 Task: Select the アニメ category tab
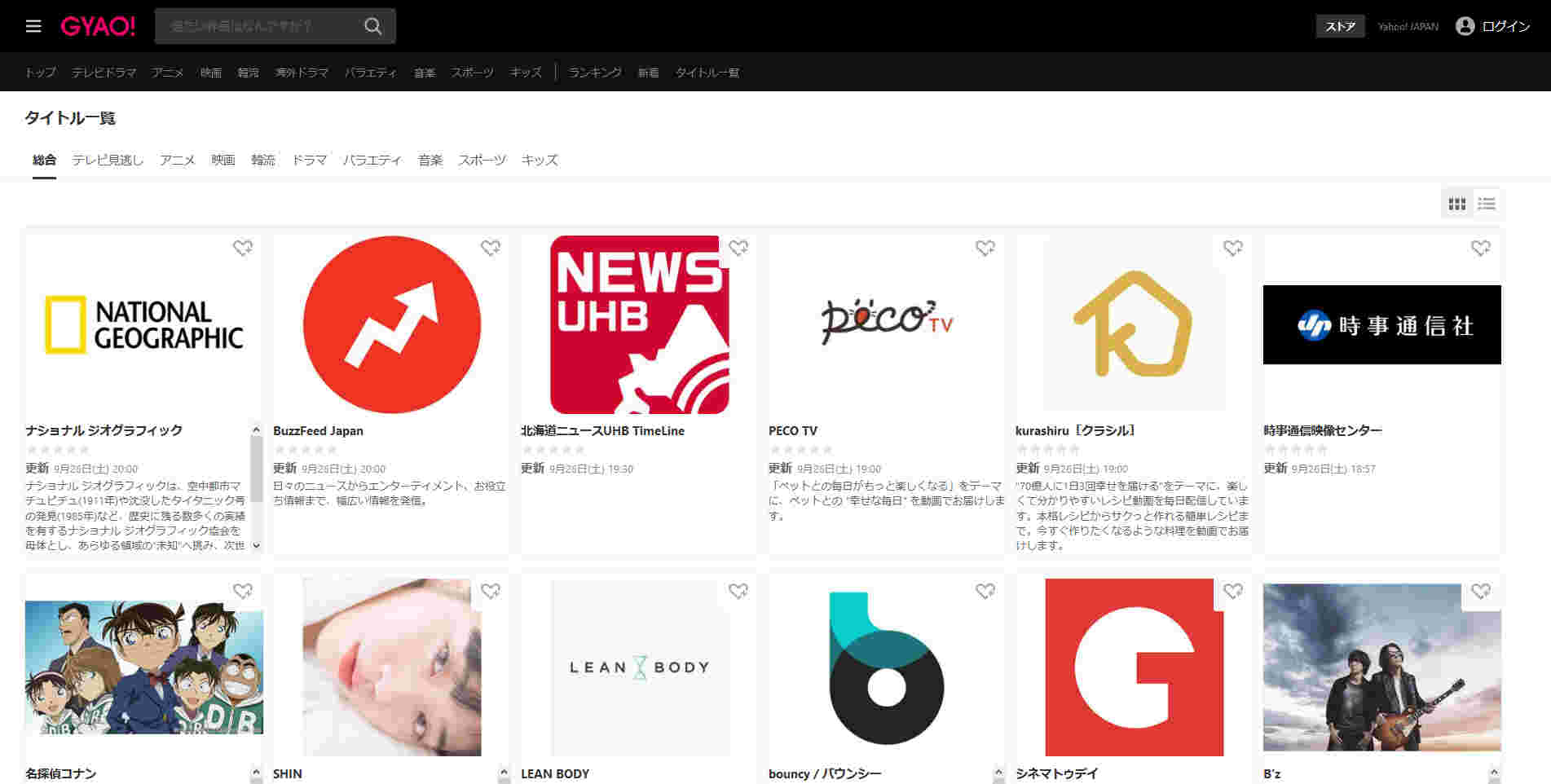pos(178,160)
